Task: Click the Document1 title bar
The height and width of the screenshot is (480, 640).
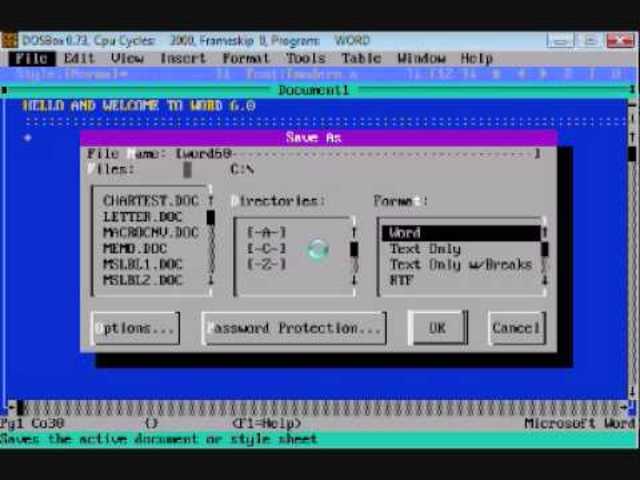Action: pos(313,90)
